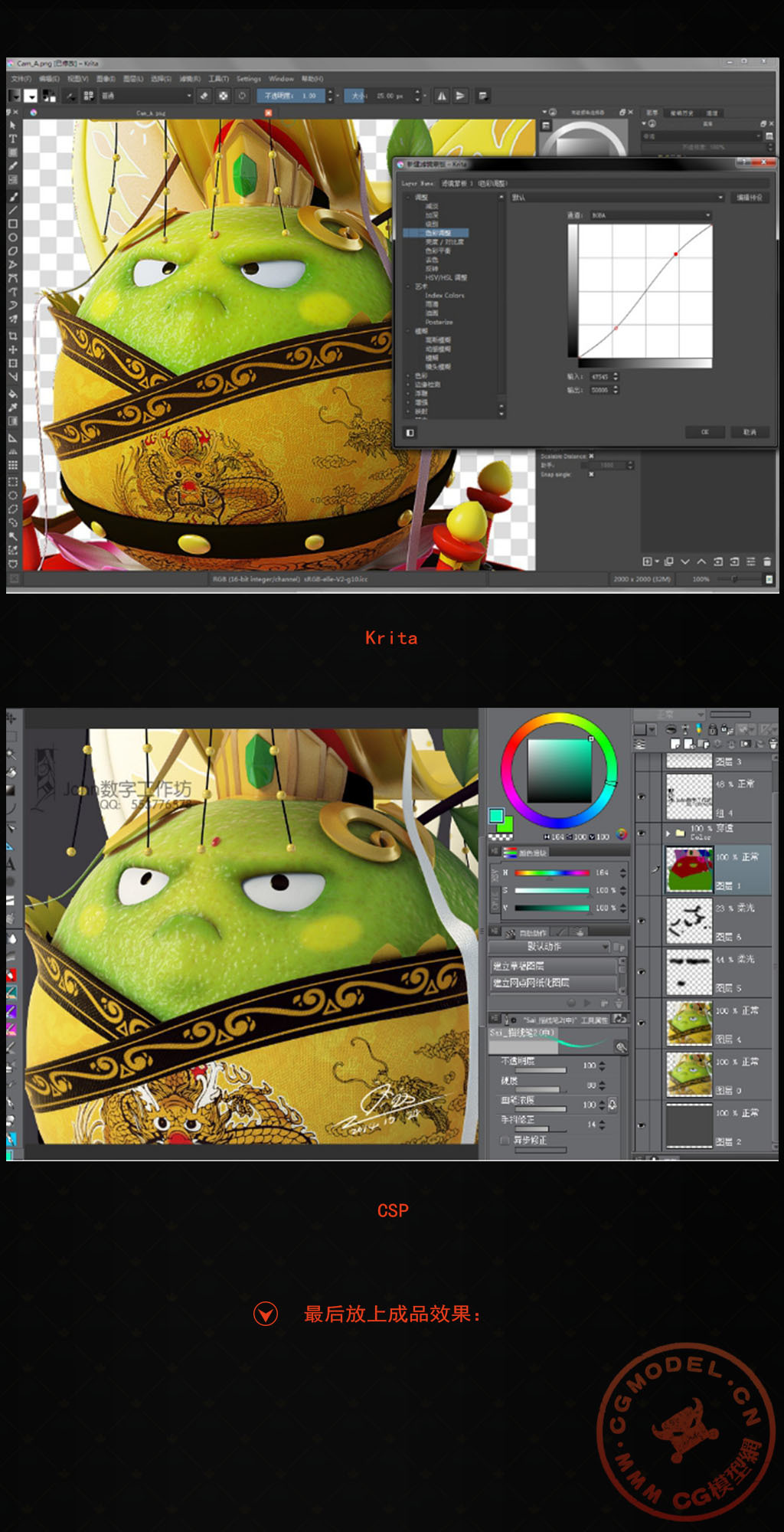Viewport: 784px width, 1532px height.
Task: Adjust the CSP brush 不透明度 opacity slider
Action: pos(541,1070)
